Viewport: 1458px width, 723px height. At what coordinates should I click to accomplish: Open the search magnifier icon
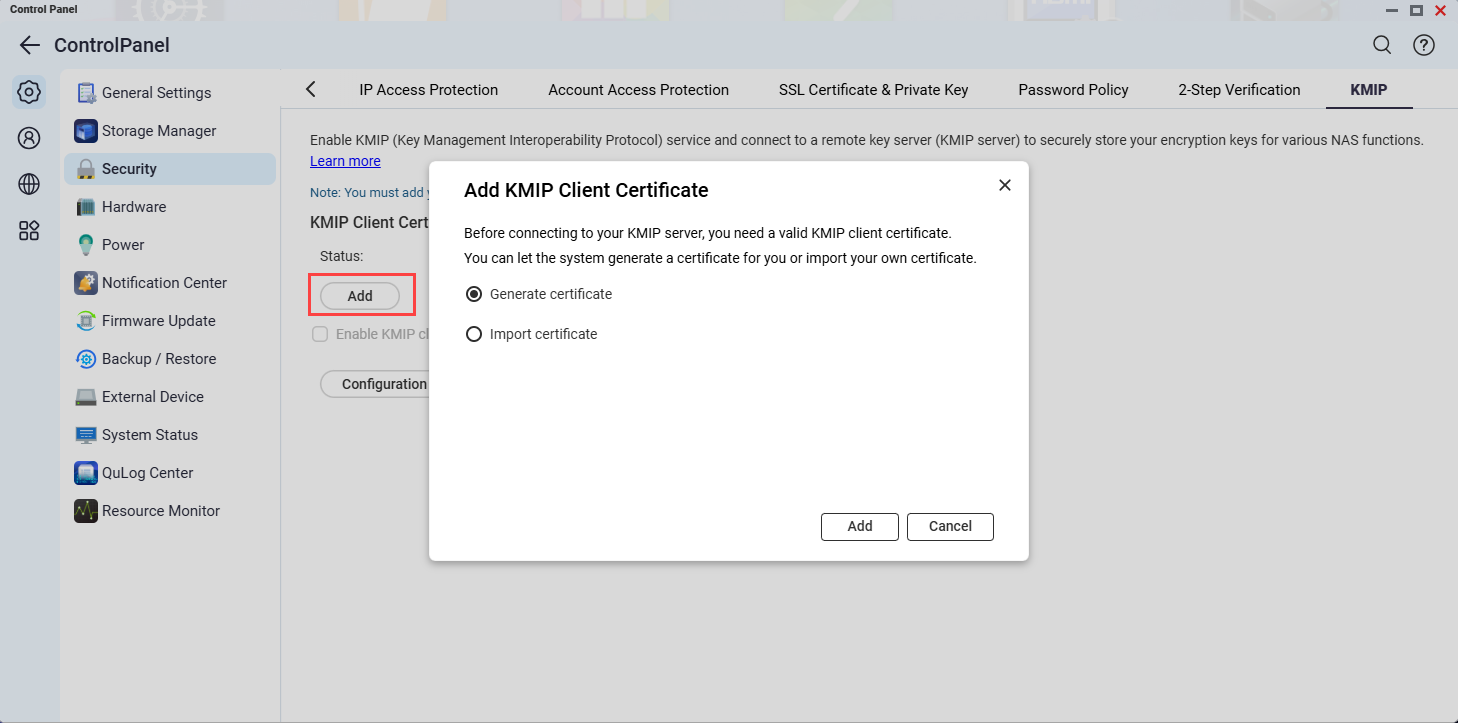[x=1382, y=45]
